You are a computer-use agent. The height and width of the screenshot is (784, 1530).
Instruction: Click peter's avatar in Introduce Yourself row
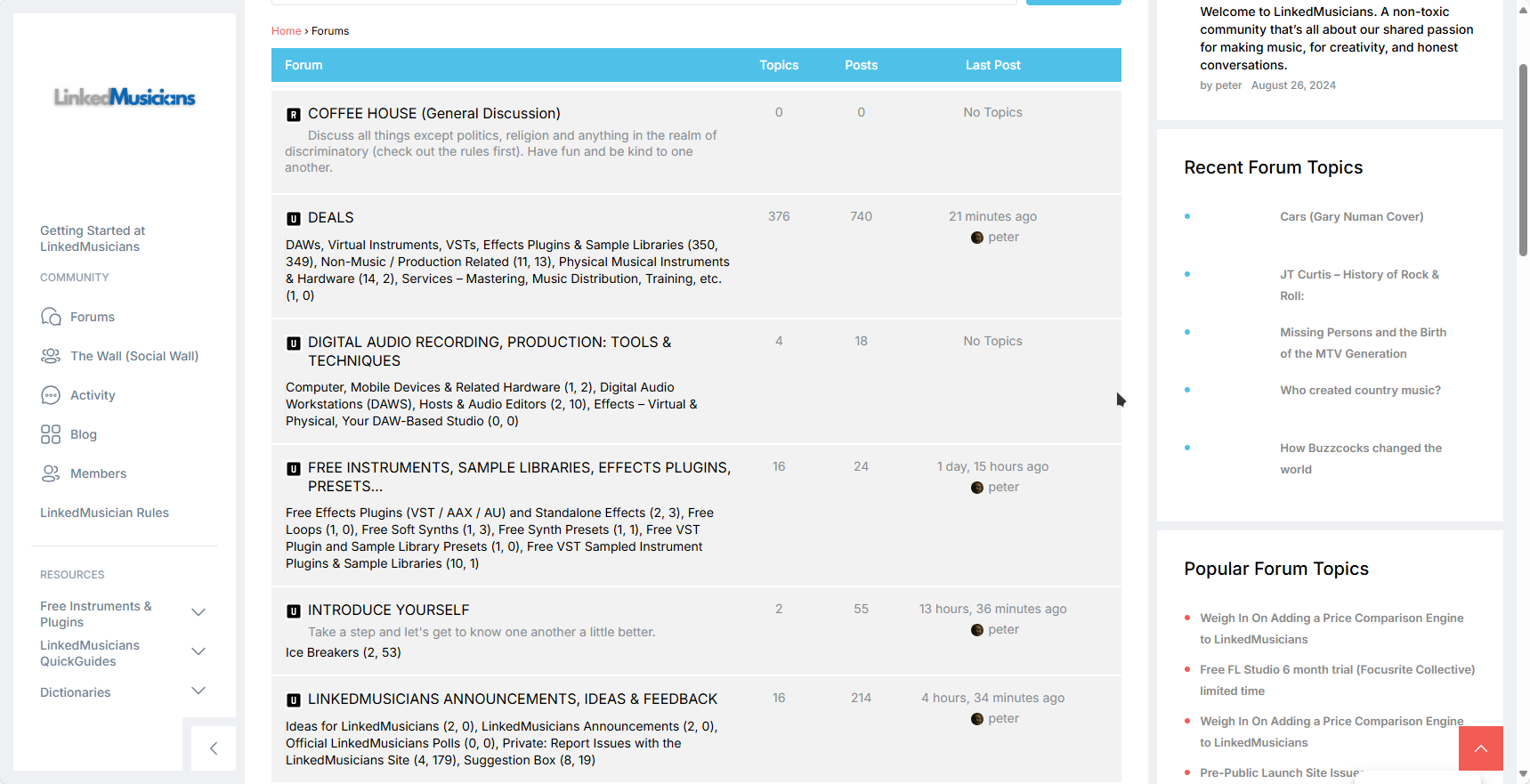[x=977, y=630]
